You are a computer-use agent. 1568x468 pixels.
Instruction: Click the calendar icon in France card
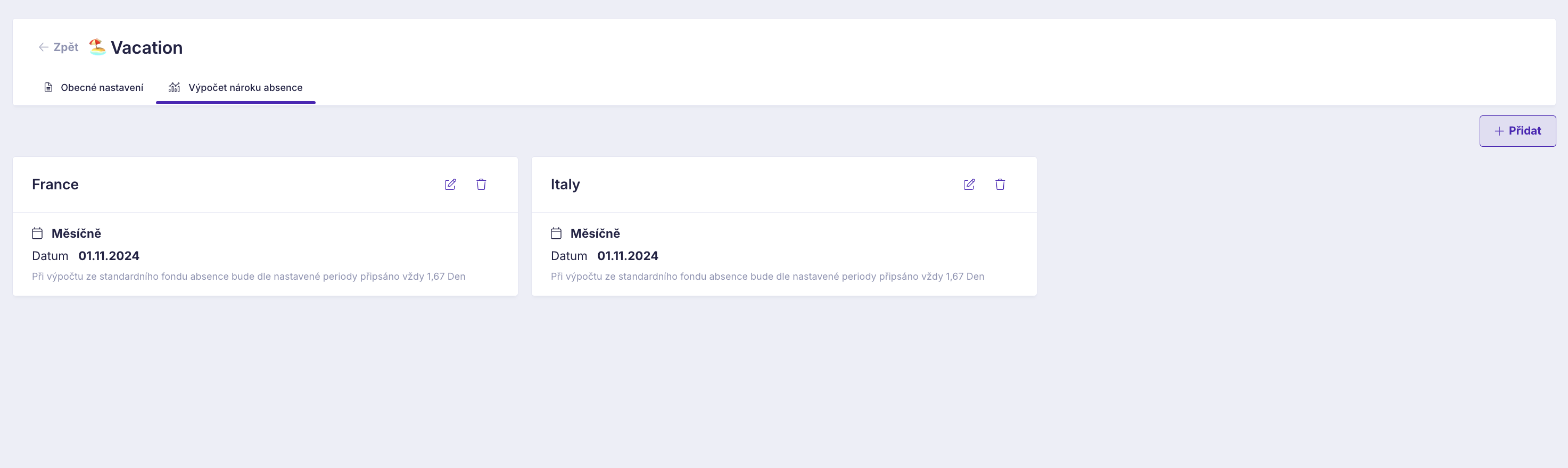pyautogui.click(x=37, y=233)
